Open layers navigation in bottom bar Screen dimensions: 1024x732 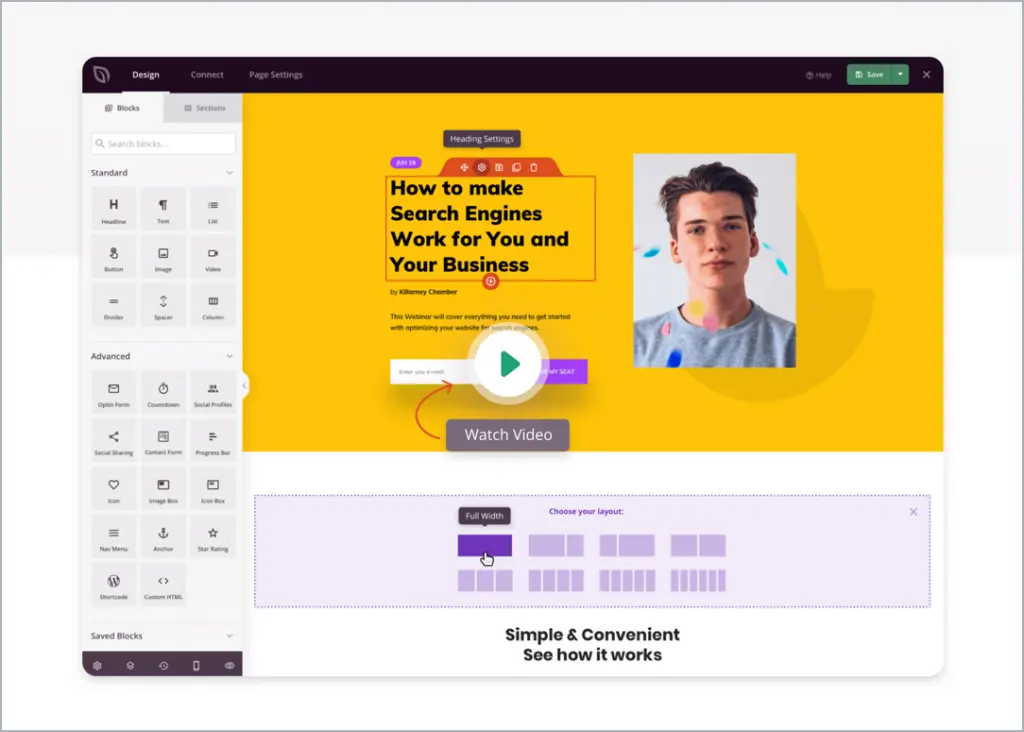[x=130, y=665]
